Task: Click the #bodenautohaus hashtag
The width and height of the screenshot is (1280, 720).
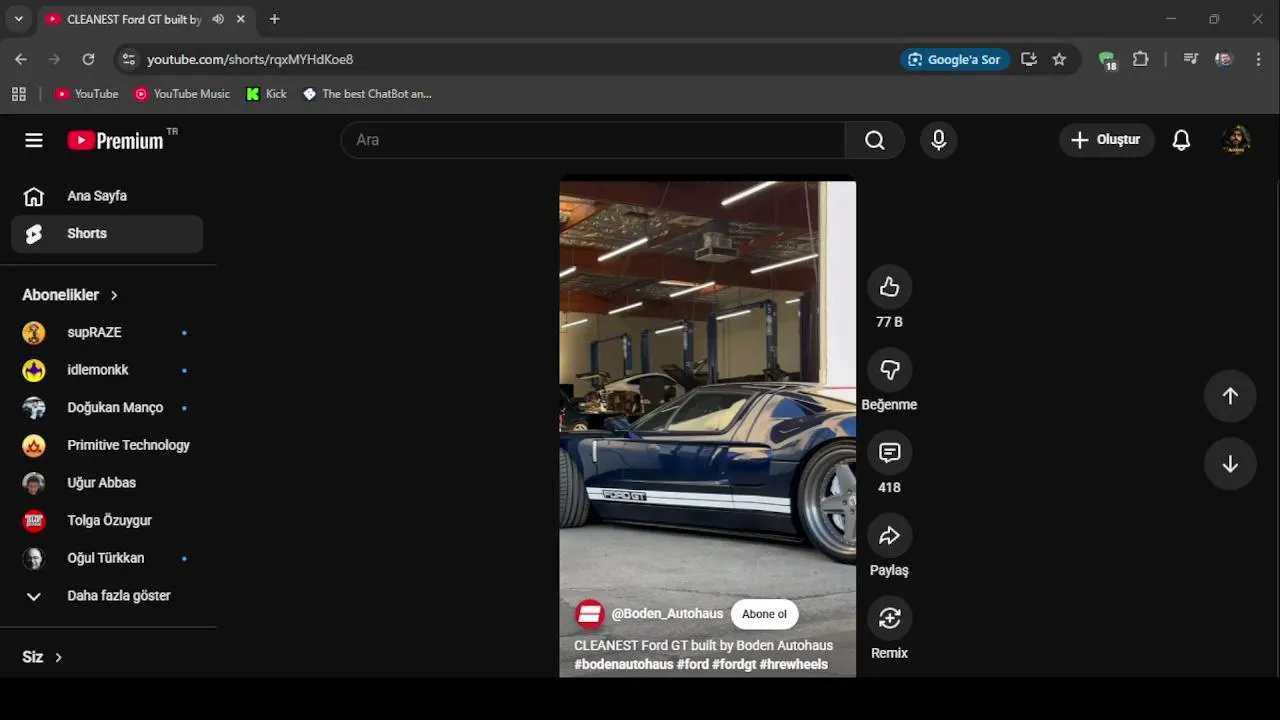Action: 624,664
